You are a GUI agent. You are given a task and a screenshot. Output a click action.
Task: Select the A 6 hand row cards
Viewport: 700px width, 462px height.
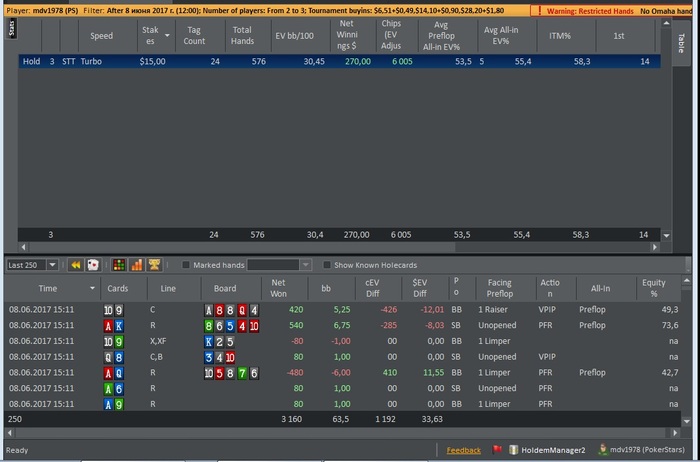tap(113, 389)
